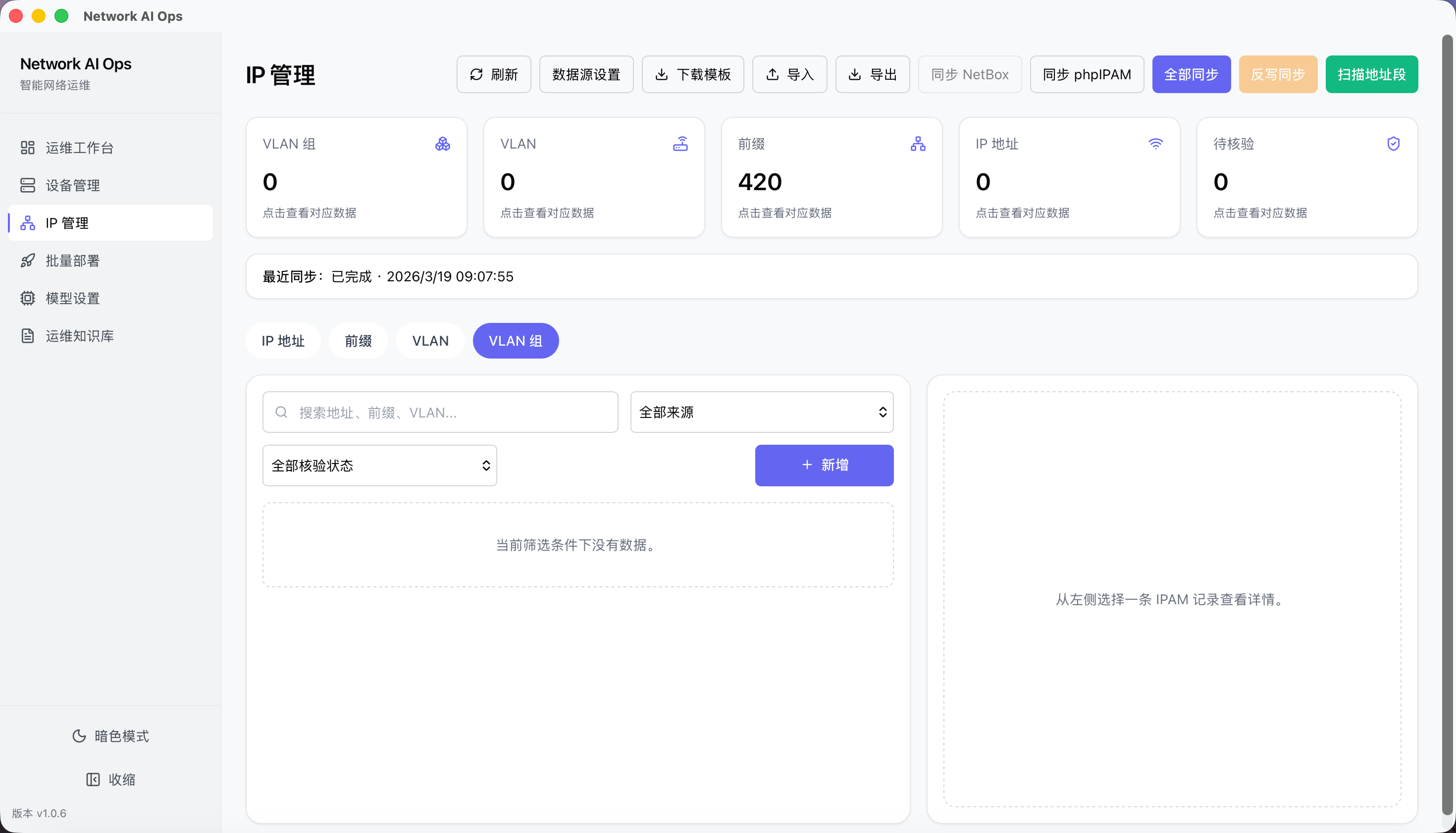Click the IP 地址 card wifi icon
Viewport: 1456px width, 833px height.
(x=1155, y=144)
